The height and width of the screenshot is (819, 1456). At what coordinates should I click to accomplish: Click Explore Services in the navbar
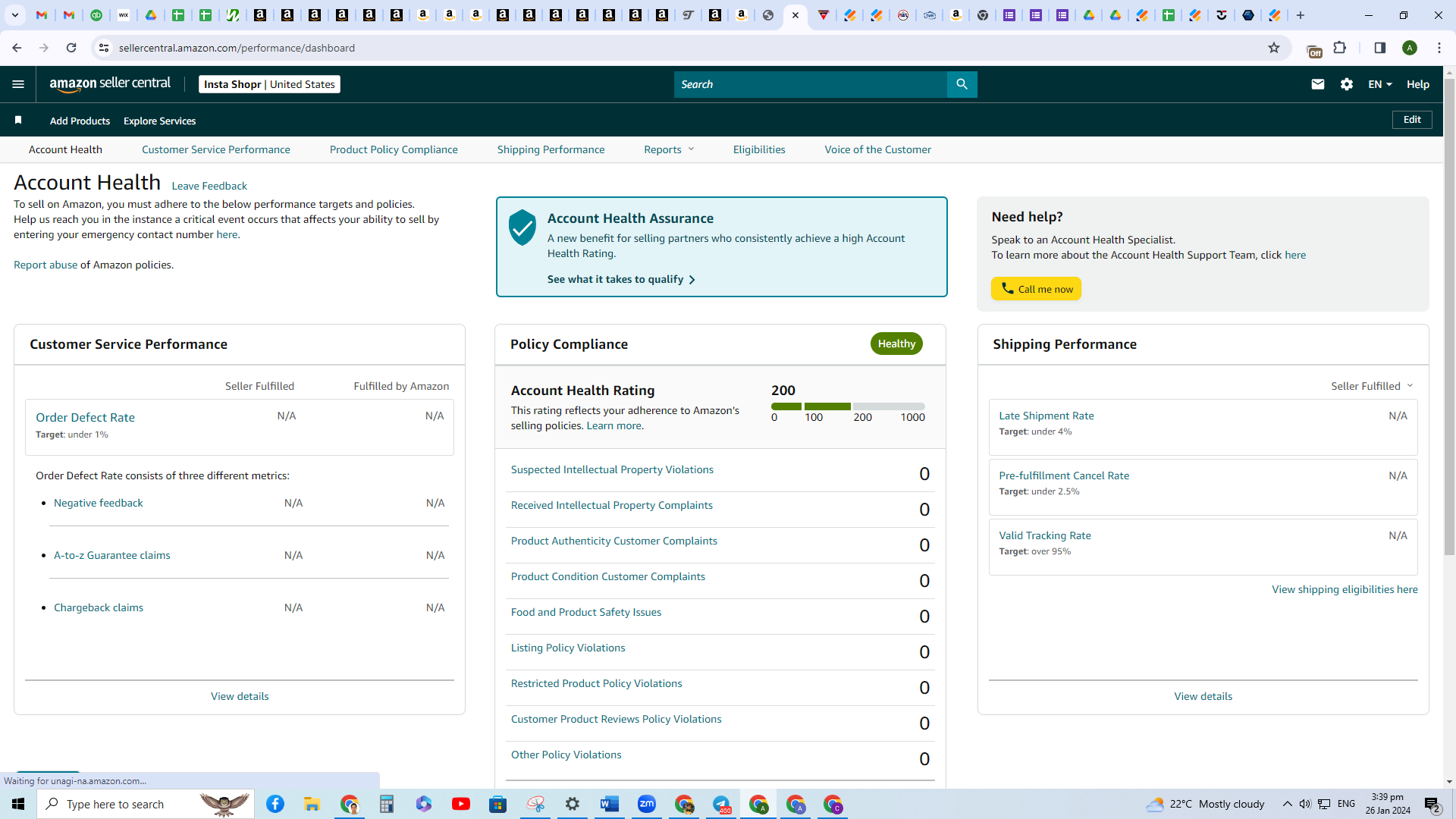pyautogui.click(x=159, y=121)
